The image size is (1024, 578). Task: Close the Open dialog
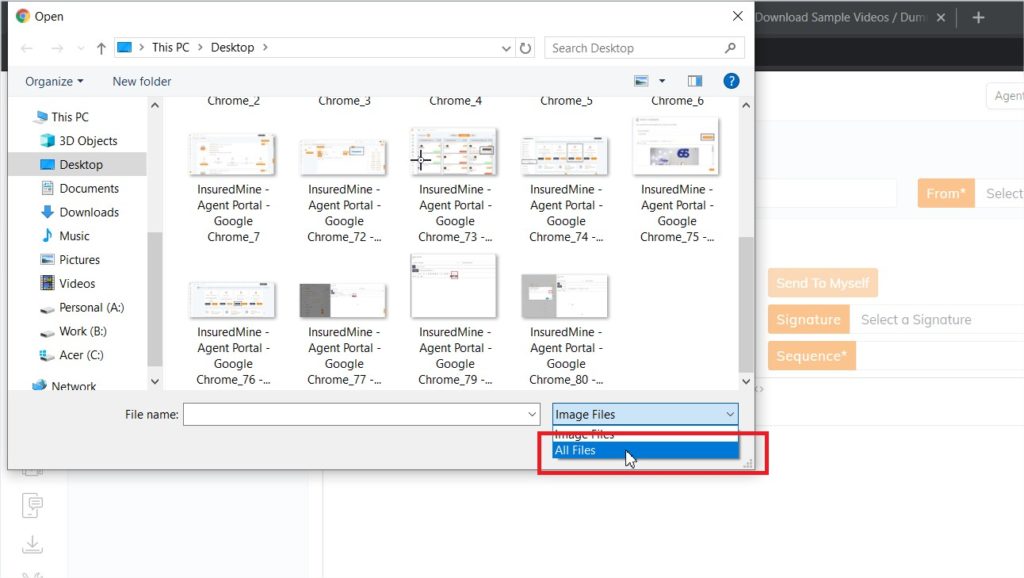click(737, 16)
